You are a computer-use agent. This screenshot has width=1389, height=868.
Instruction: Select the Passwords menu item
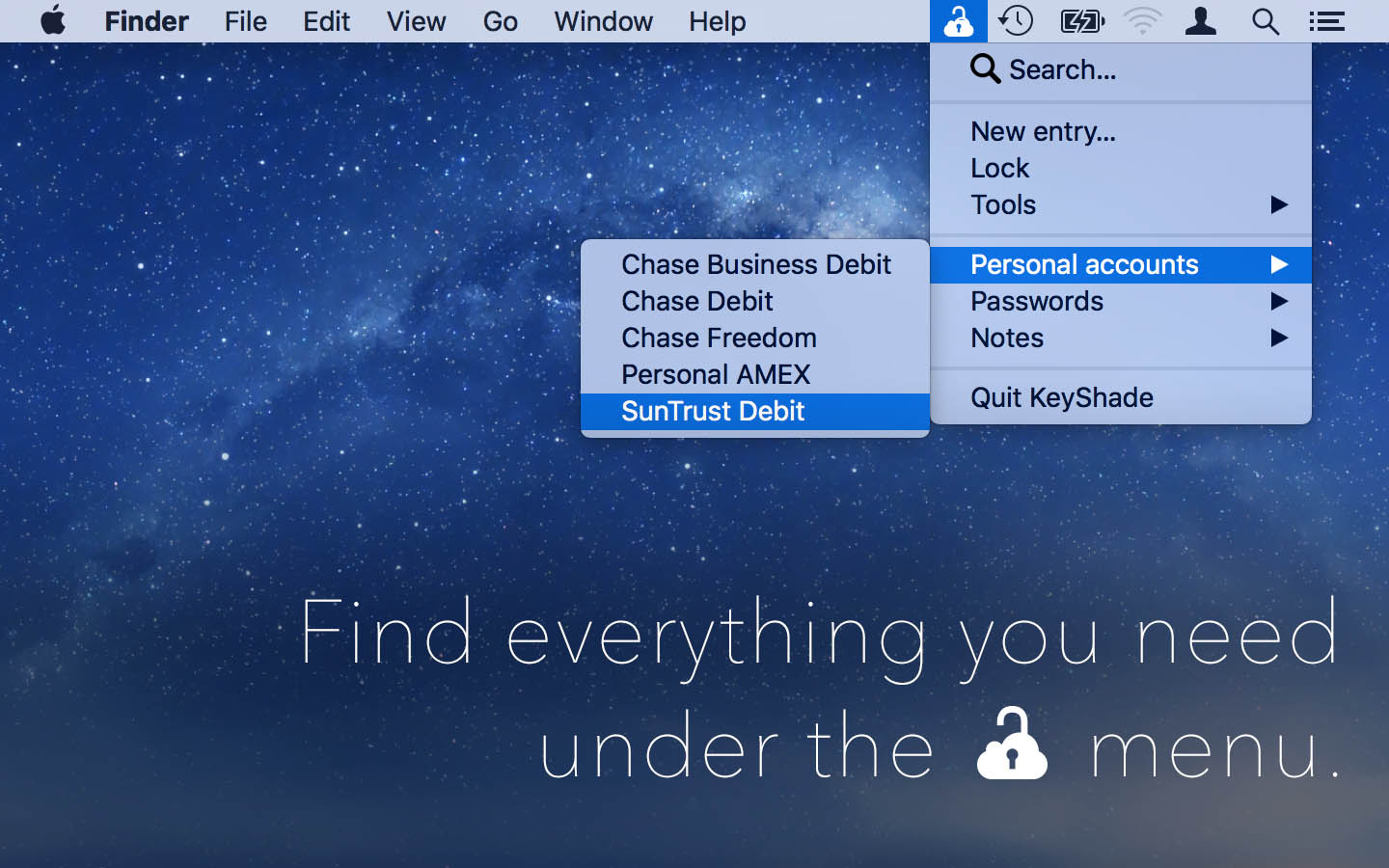tap(1121, 301)
